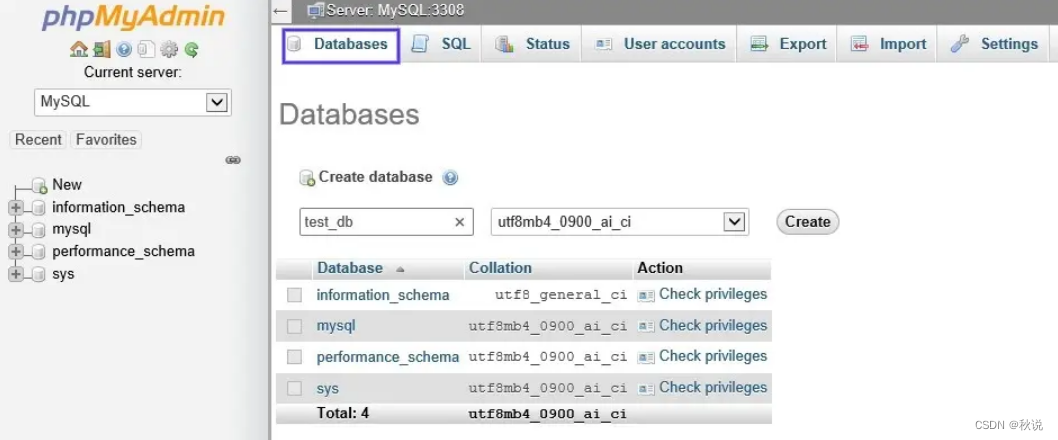The image size is (1058, 440).
Task: Click the Total: 4 footer text
Action: (343, 413)
